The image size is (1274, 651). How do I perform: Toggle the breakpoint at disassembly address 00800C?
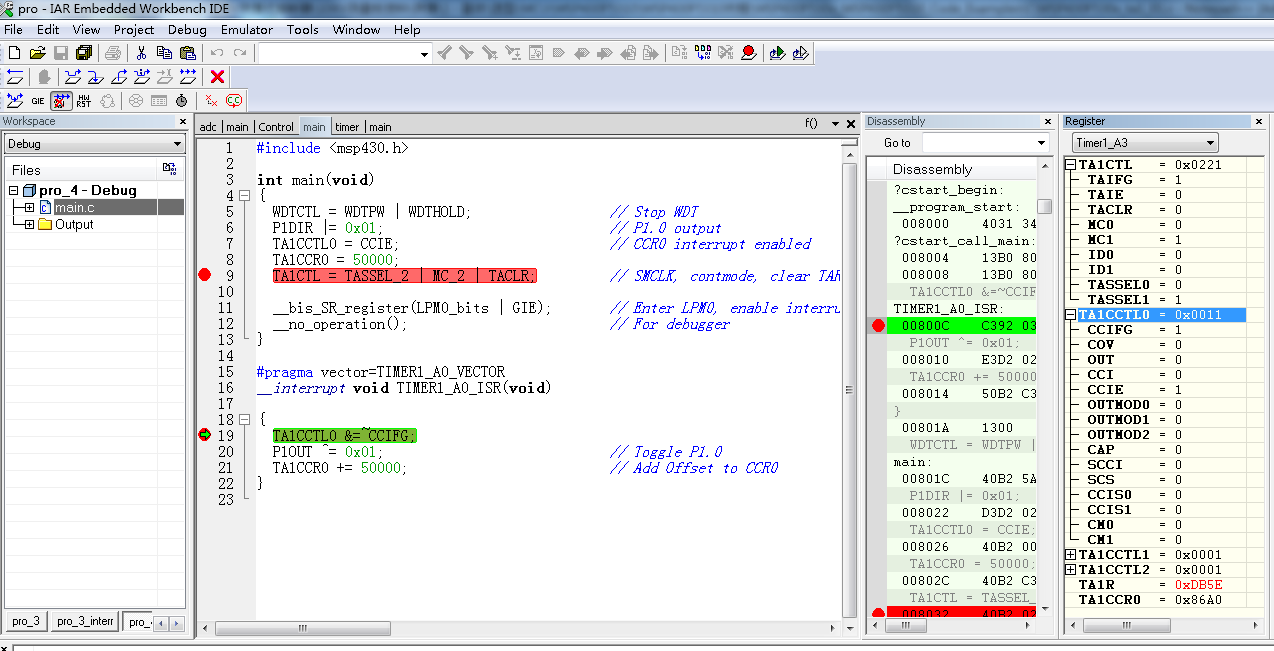878,325
